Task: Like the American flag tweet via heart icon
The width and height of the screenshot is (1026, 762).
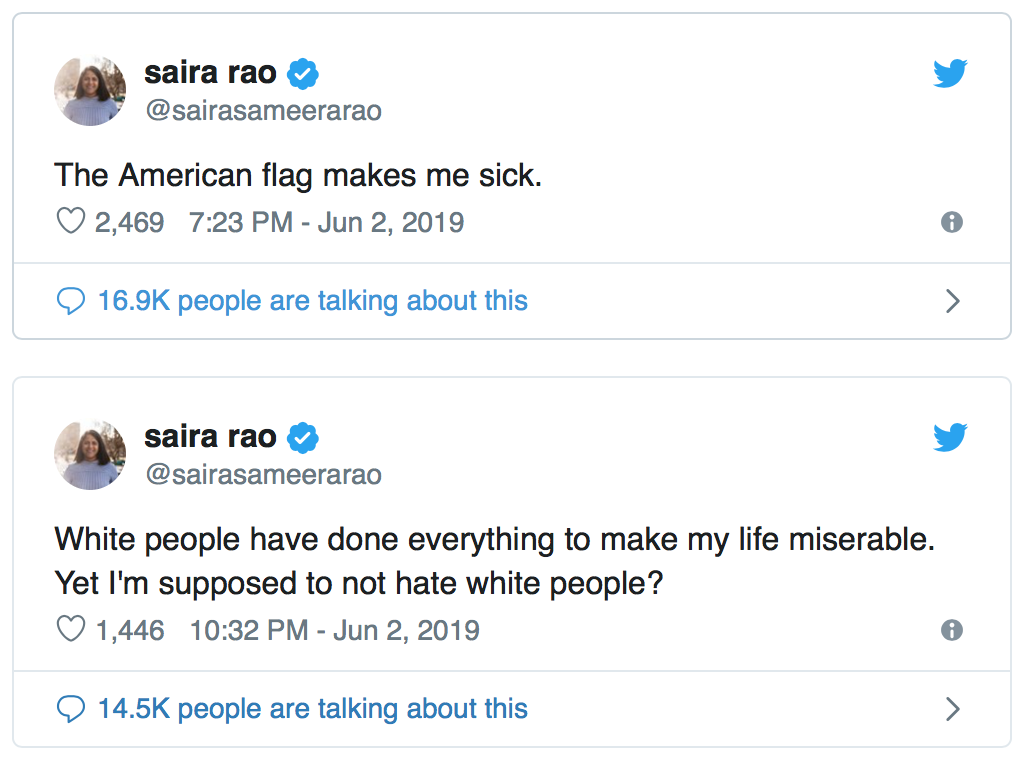Action: (71, 221)
